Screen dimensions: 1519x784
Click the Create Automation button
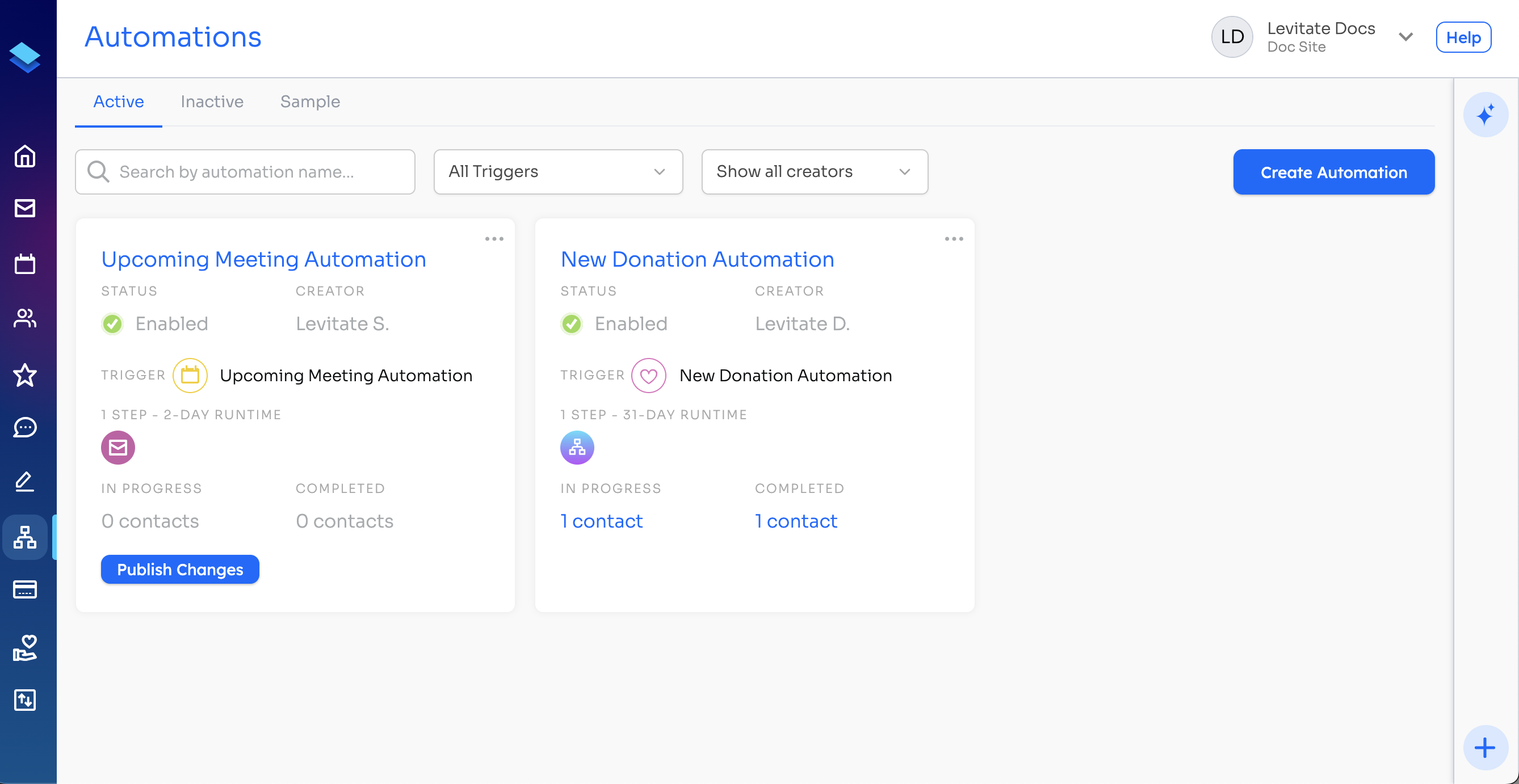coord(1333,172)
